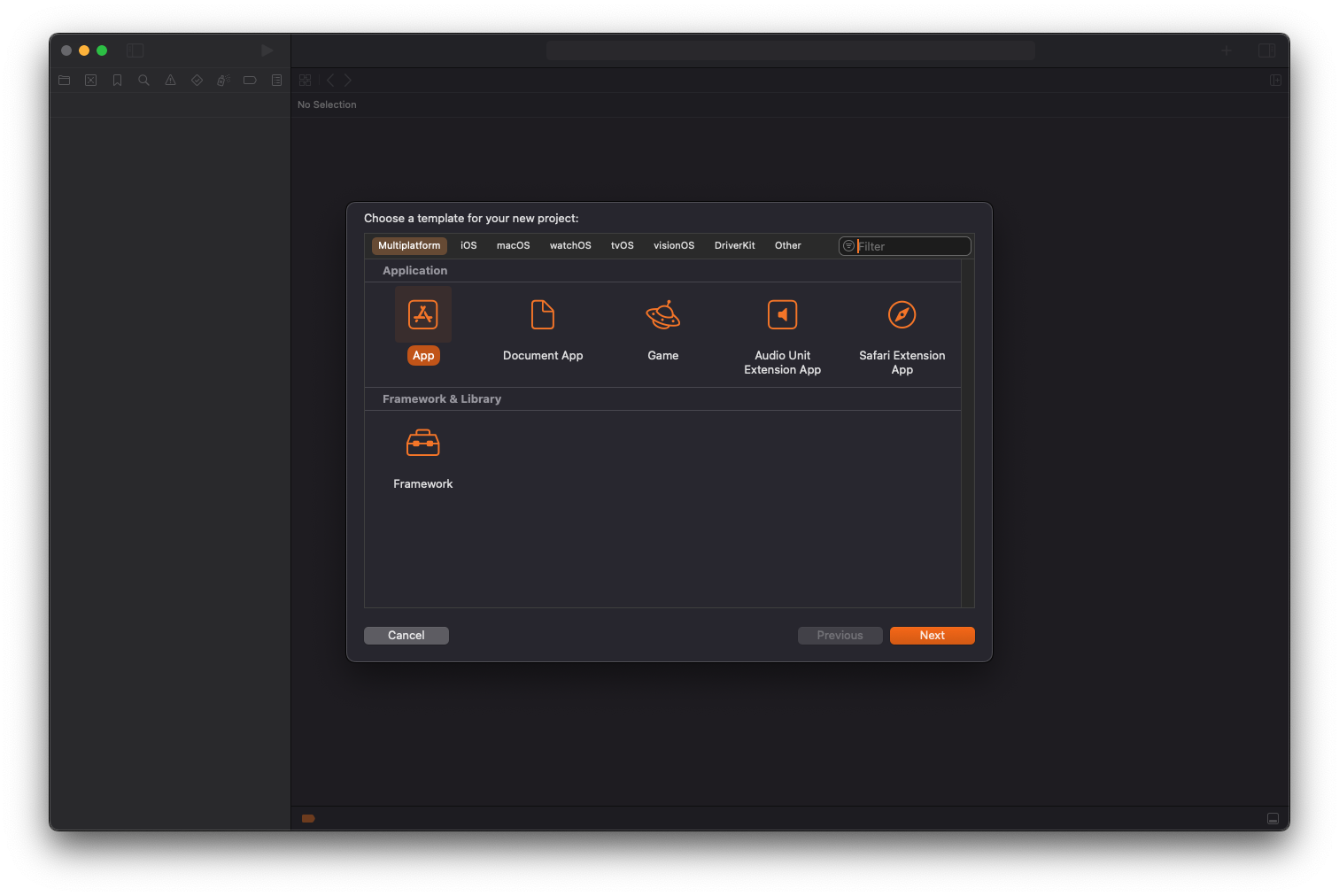Toggle the inspector panel
Image resolution: width=1339 pixels, height=896 pixels.
(1267, 50)
